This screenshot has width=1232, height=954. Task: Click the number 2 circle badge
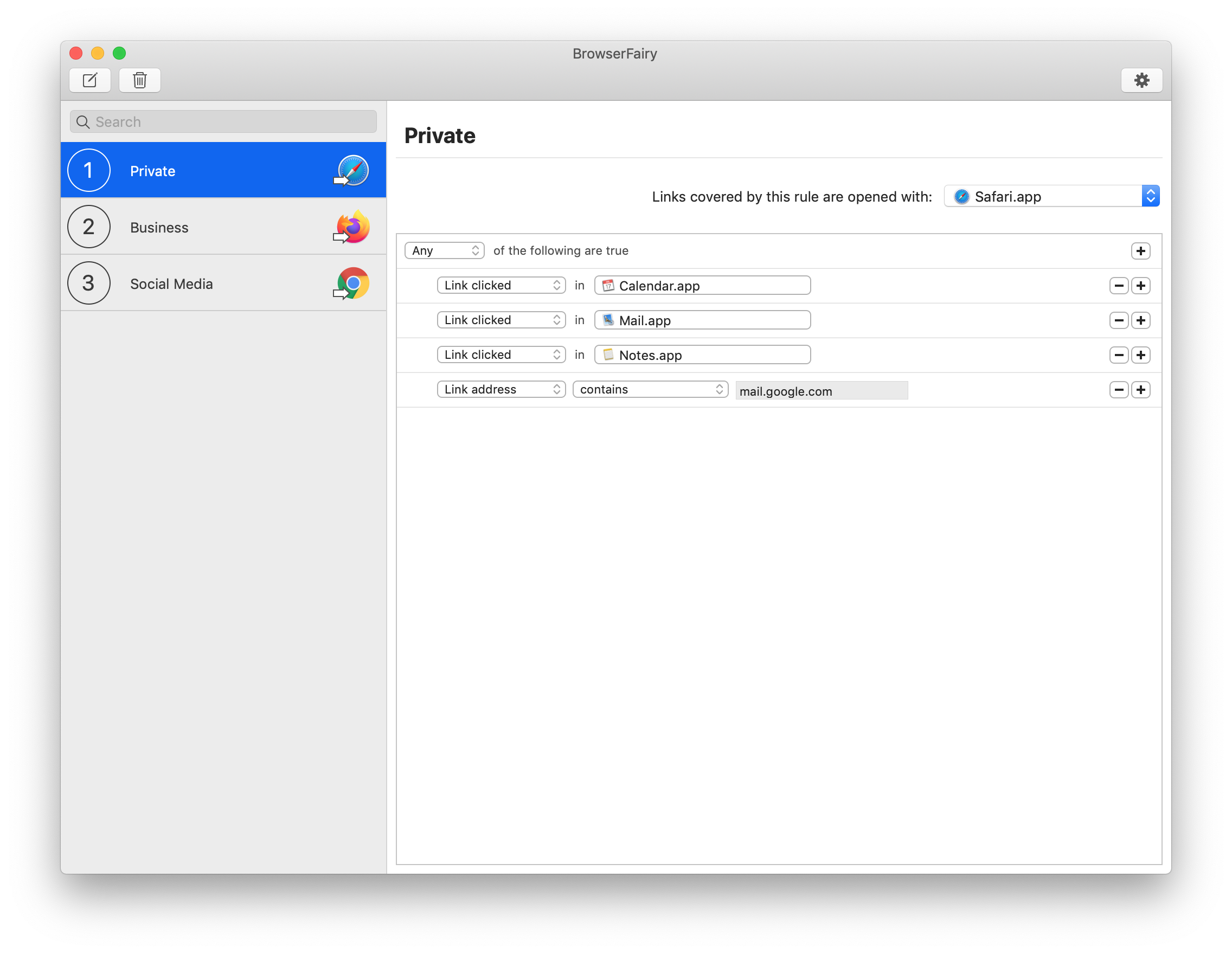[88, 227]
